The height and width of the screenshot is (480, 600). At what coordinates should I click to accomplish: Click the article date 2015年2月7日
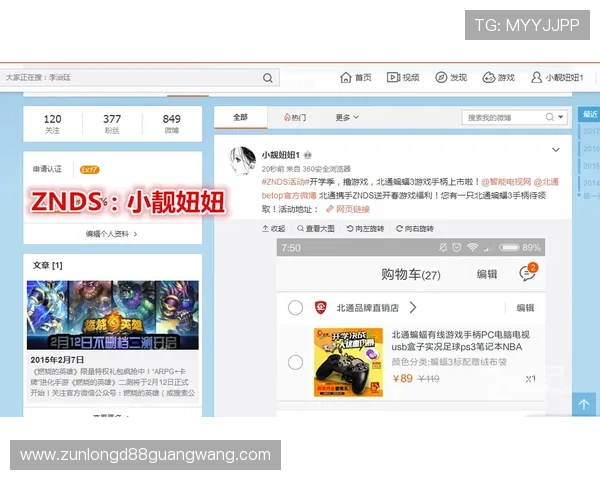point(57,360)
